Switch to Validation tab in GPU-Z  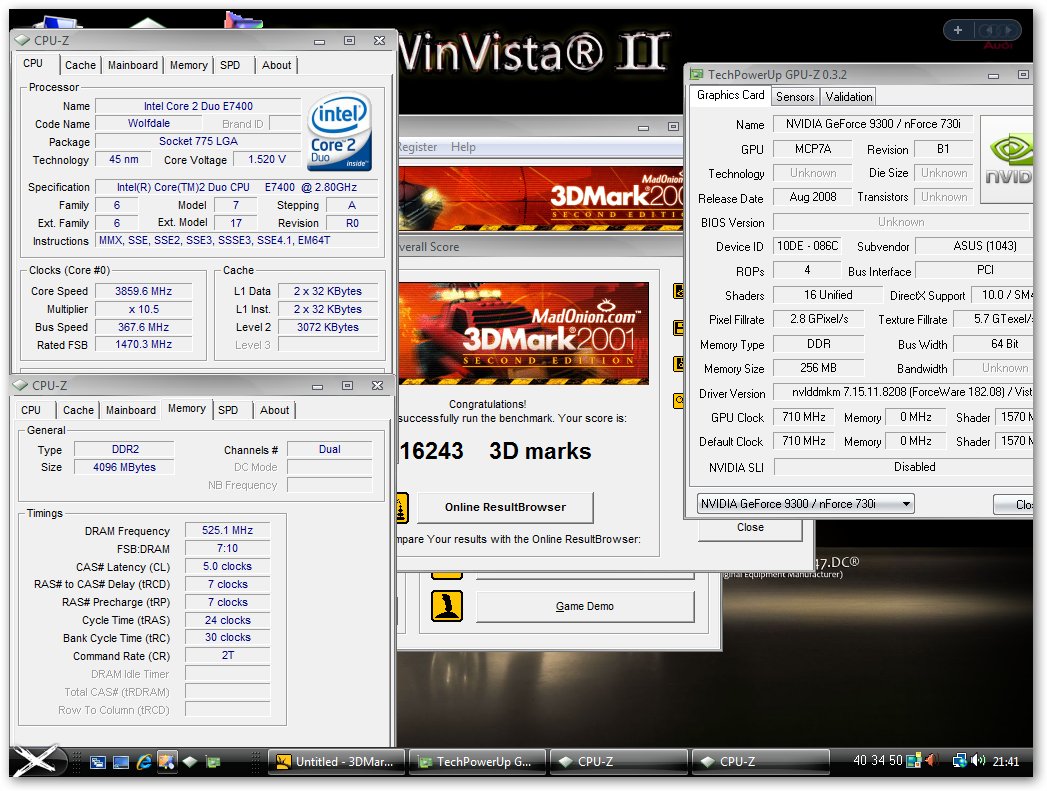point(849,97)
